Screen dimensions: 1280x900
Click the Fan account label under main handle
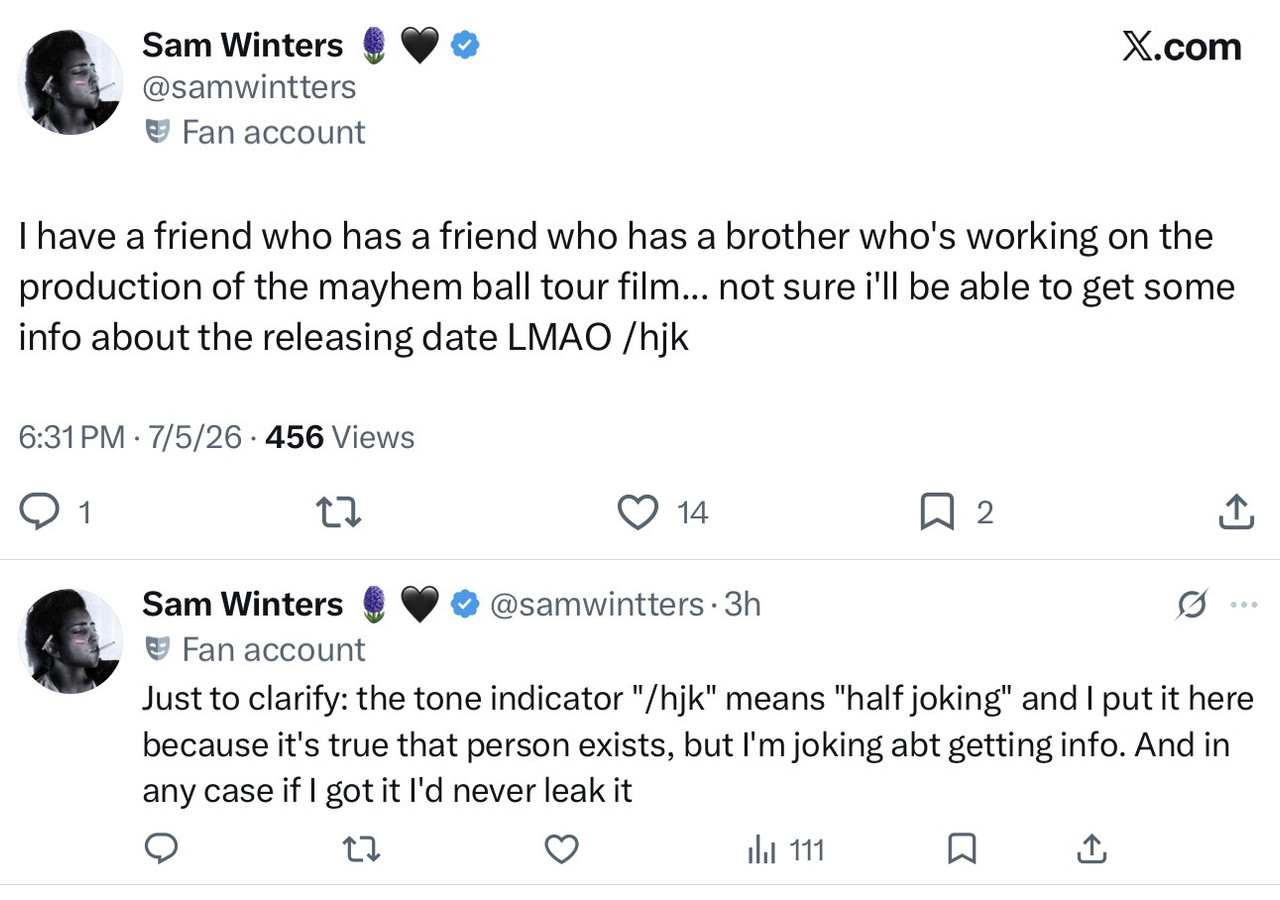(256, 132)
